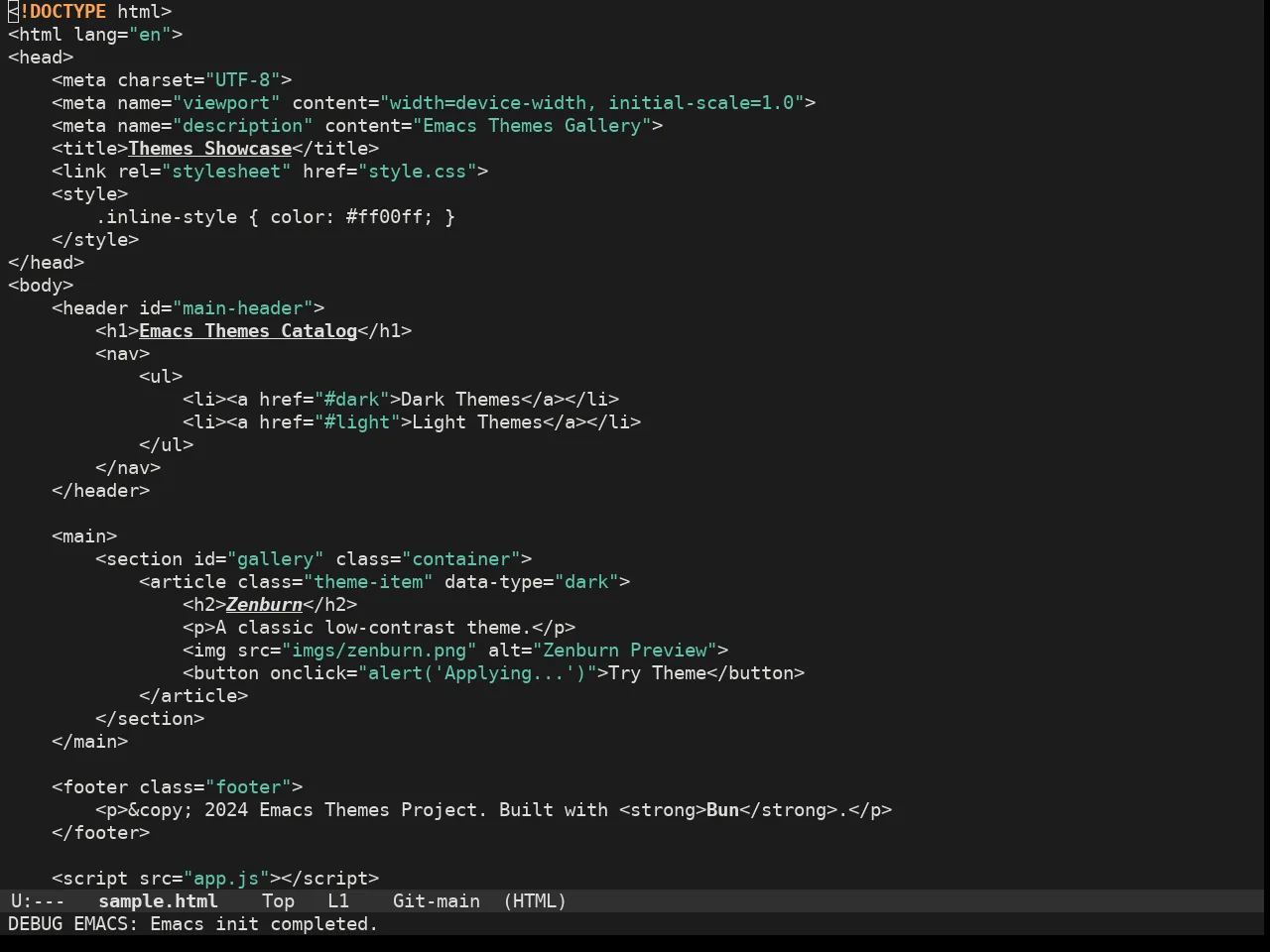Click the closing </main> tag
The height and width of the screenshot is (952, 1270).
pyautogui.click(x=90, y=742)
